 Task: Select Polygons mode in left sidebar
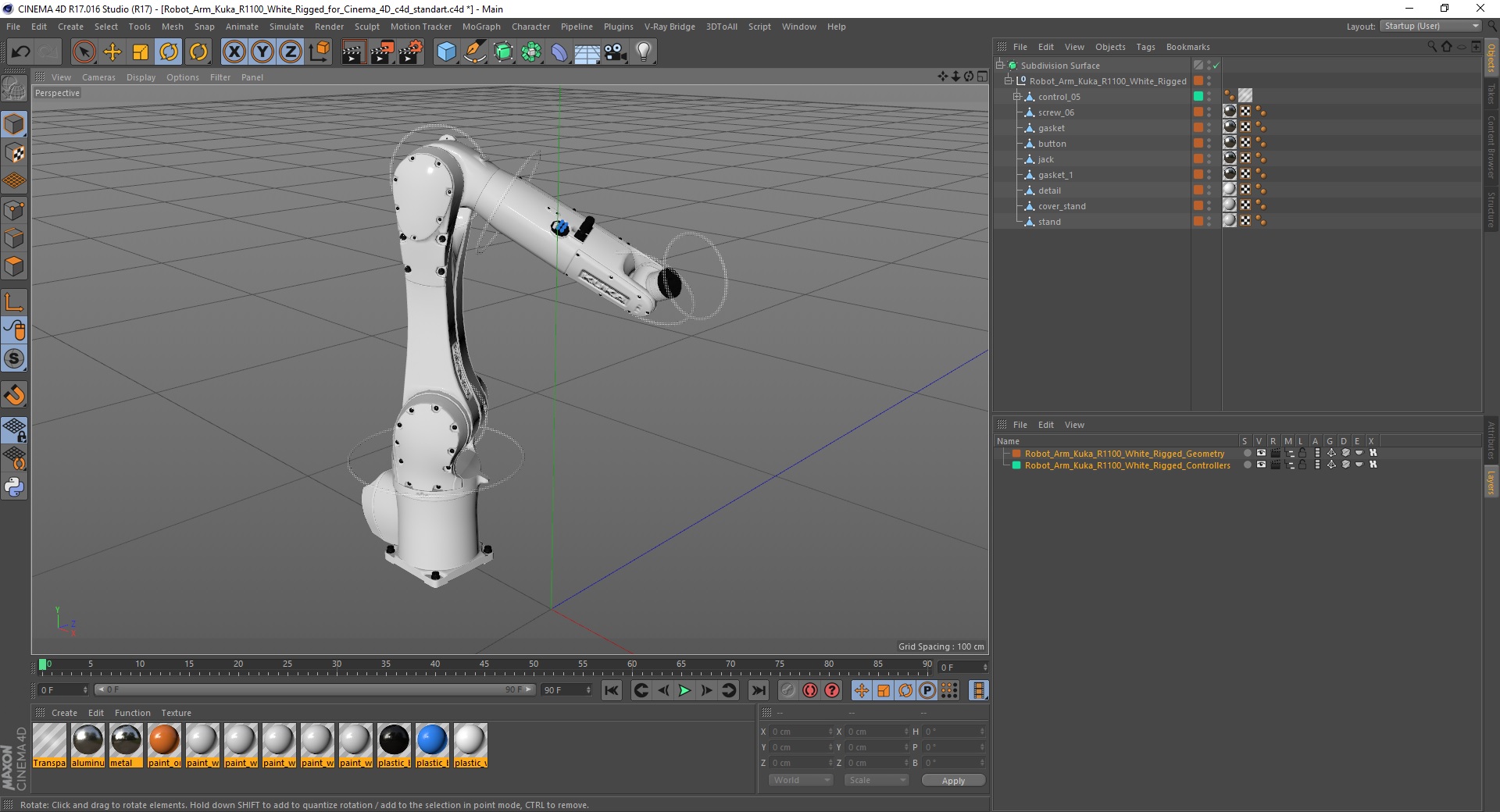point(14,266)
